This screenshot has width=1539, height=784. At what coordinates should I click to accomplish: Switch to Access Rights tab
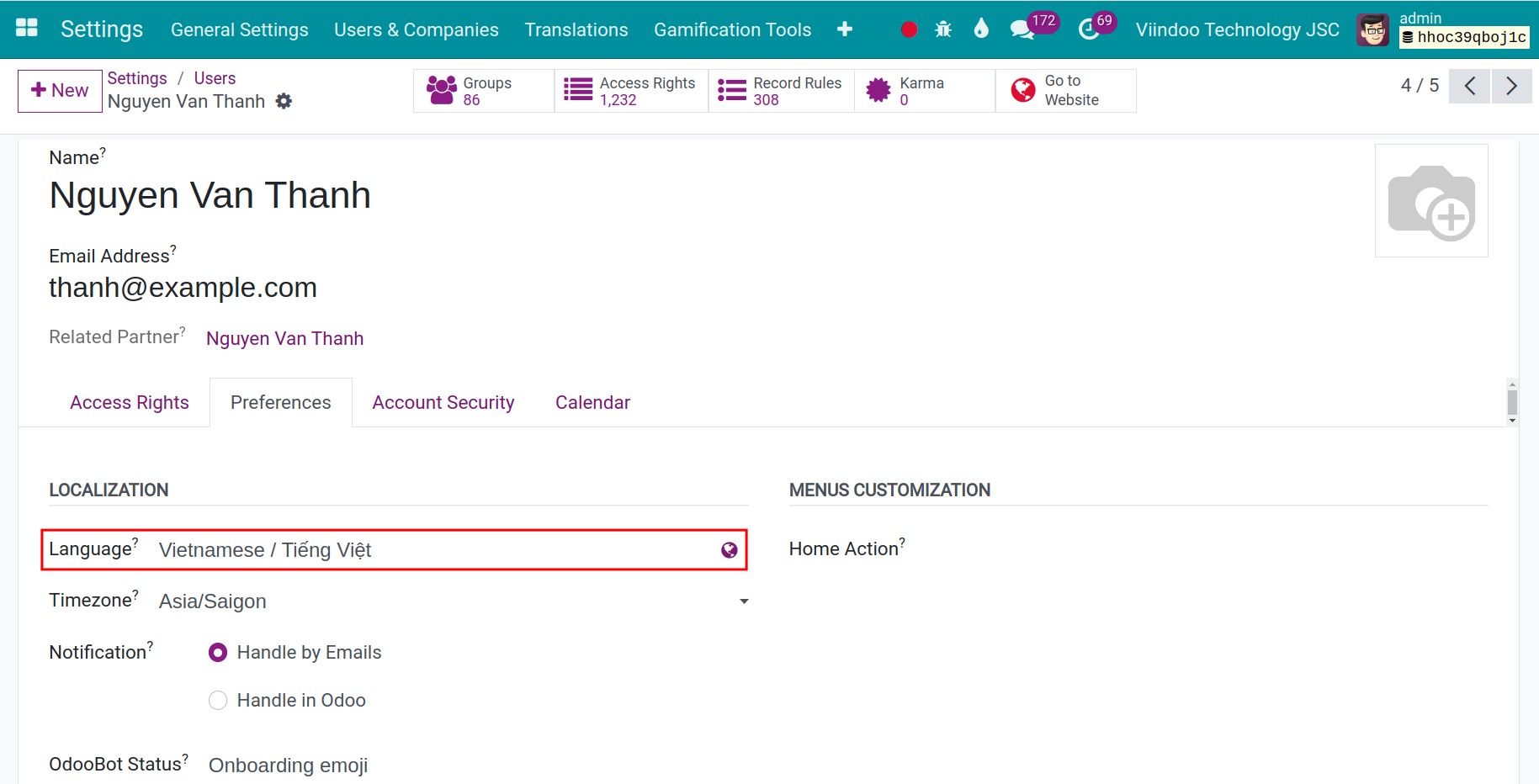point(130,403)
